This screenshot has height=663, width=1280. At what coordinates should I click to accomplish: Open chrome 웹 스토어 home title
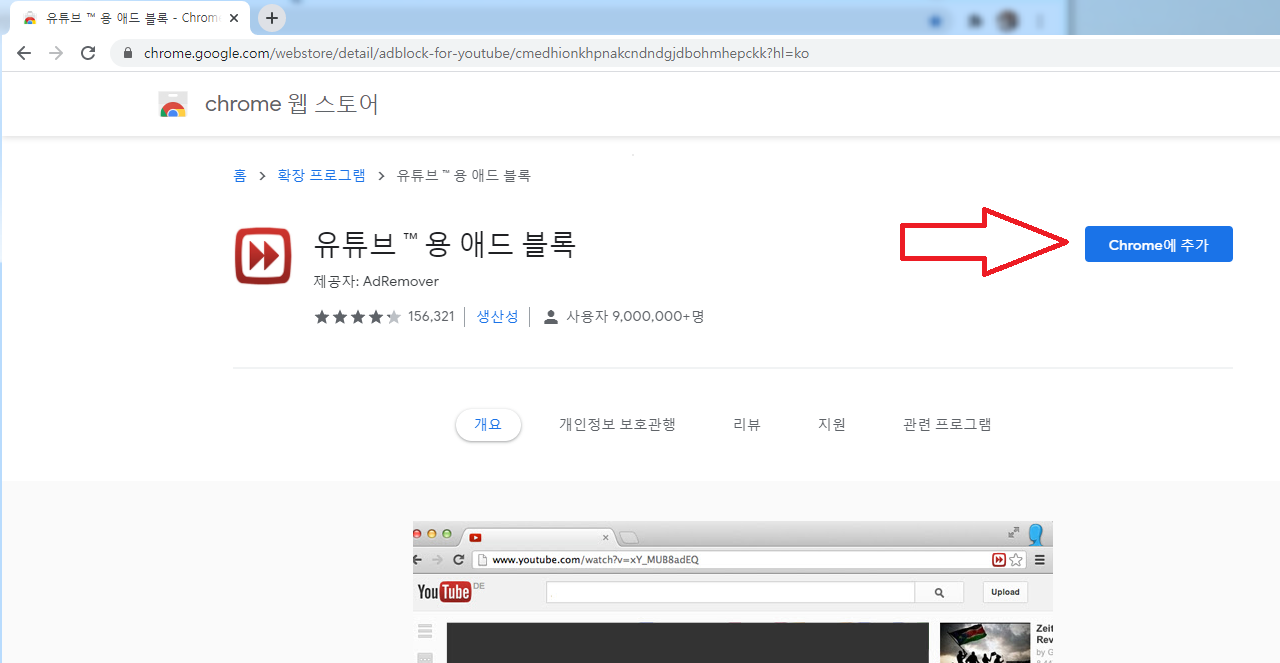292,104
